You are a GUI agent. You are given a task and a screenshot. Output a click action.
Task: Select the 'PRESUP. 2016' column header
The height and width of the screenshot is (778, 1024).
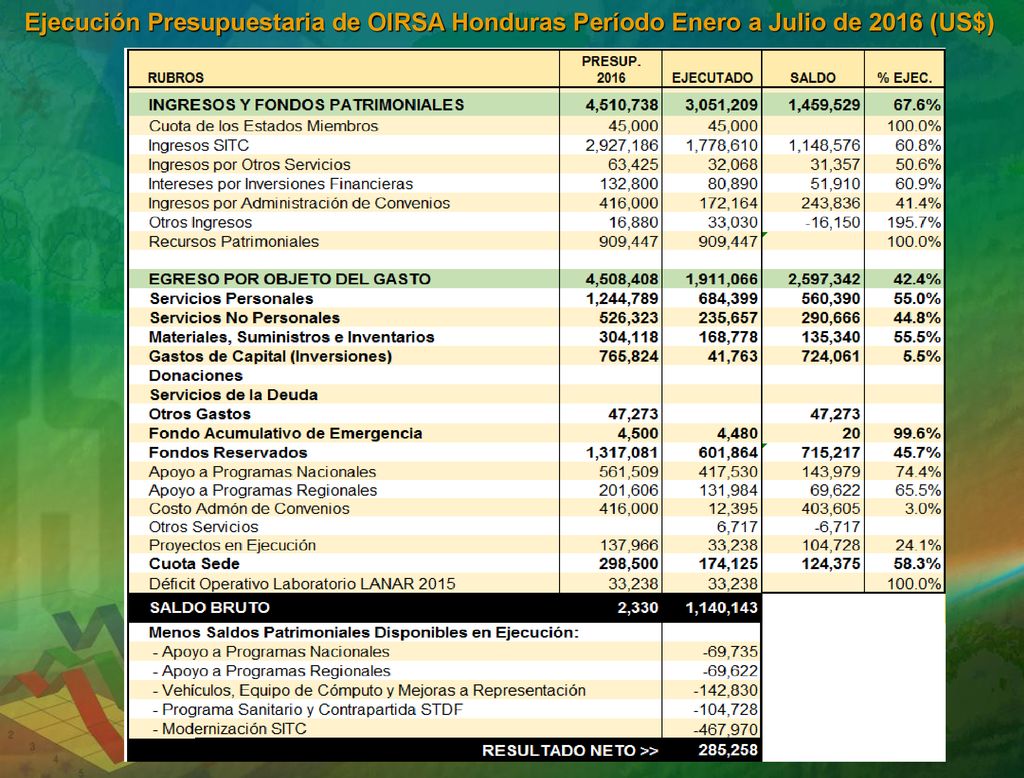[611, 69]
